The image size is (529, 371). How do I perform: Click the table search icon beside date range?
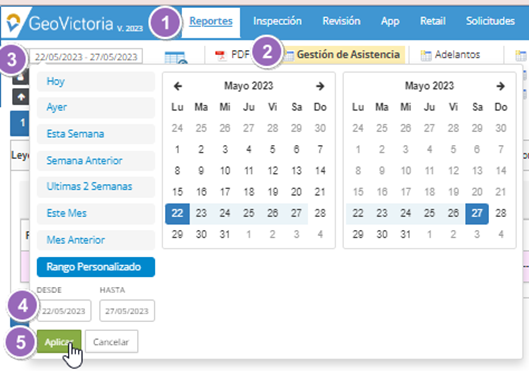click(x=175, y=58)
